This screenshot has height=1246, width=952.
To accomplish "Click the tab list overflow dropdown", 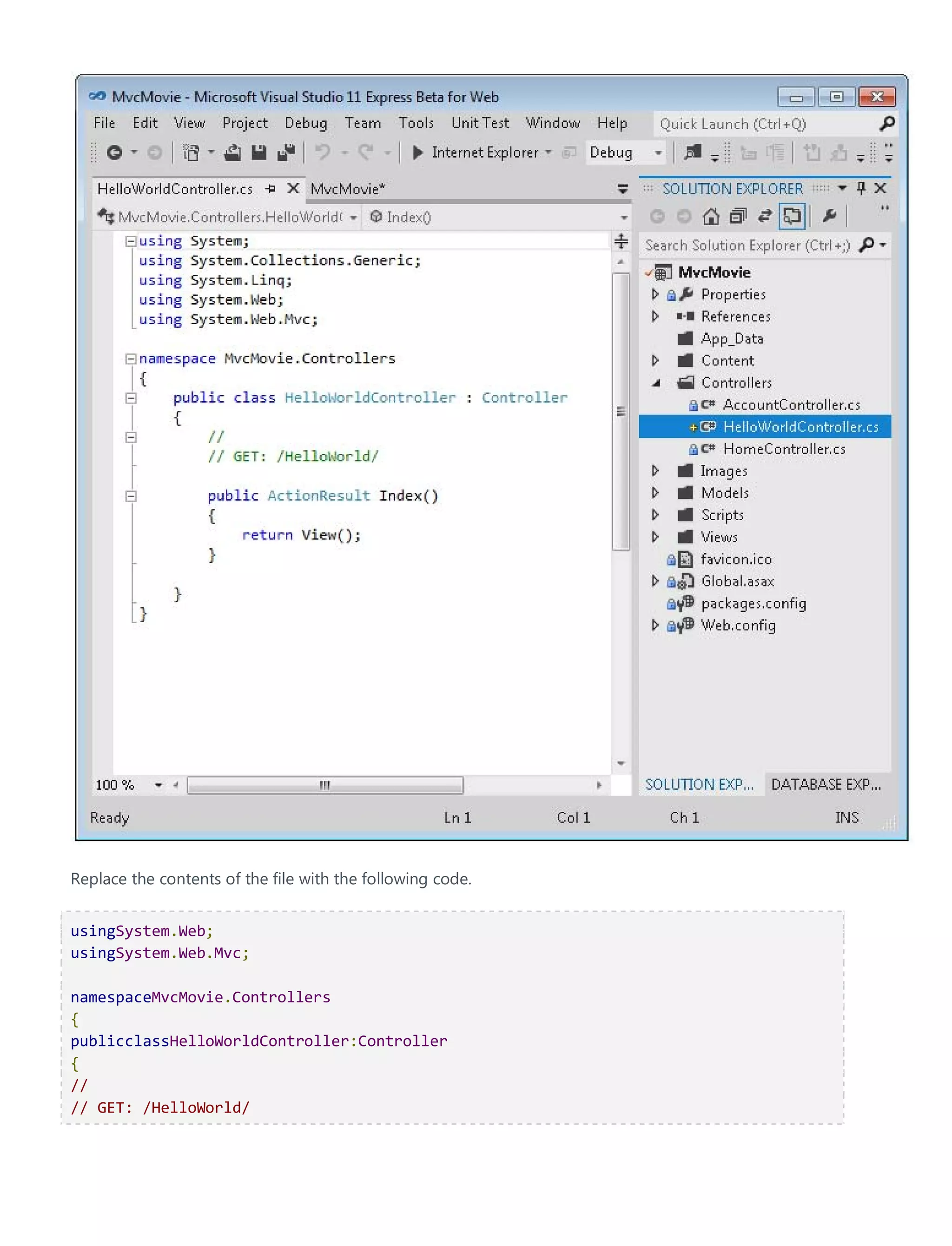I will pos(622,189).
